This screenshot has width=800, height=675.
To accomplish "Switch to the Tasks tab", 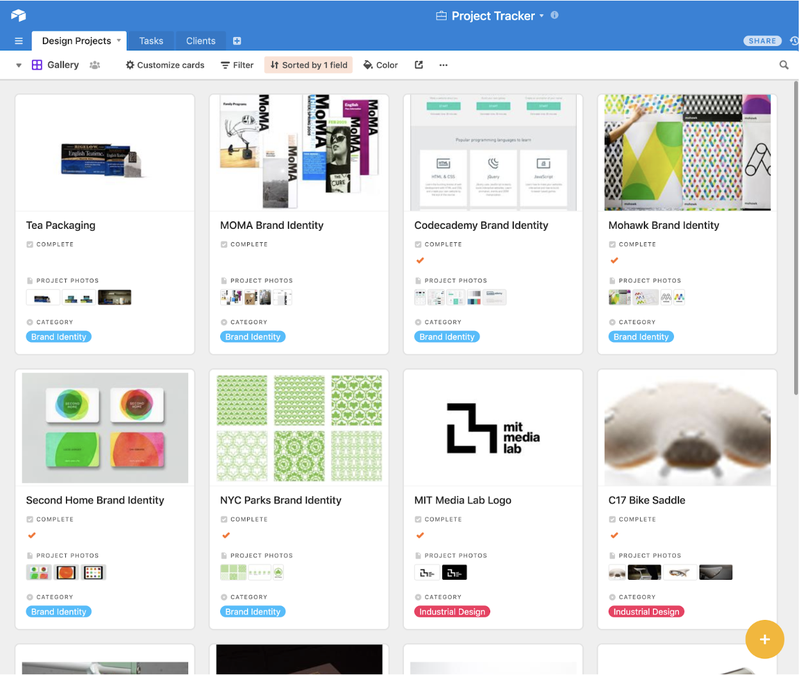I will (151, 41).
